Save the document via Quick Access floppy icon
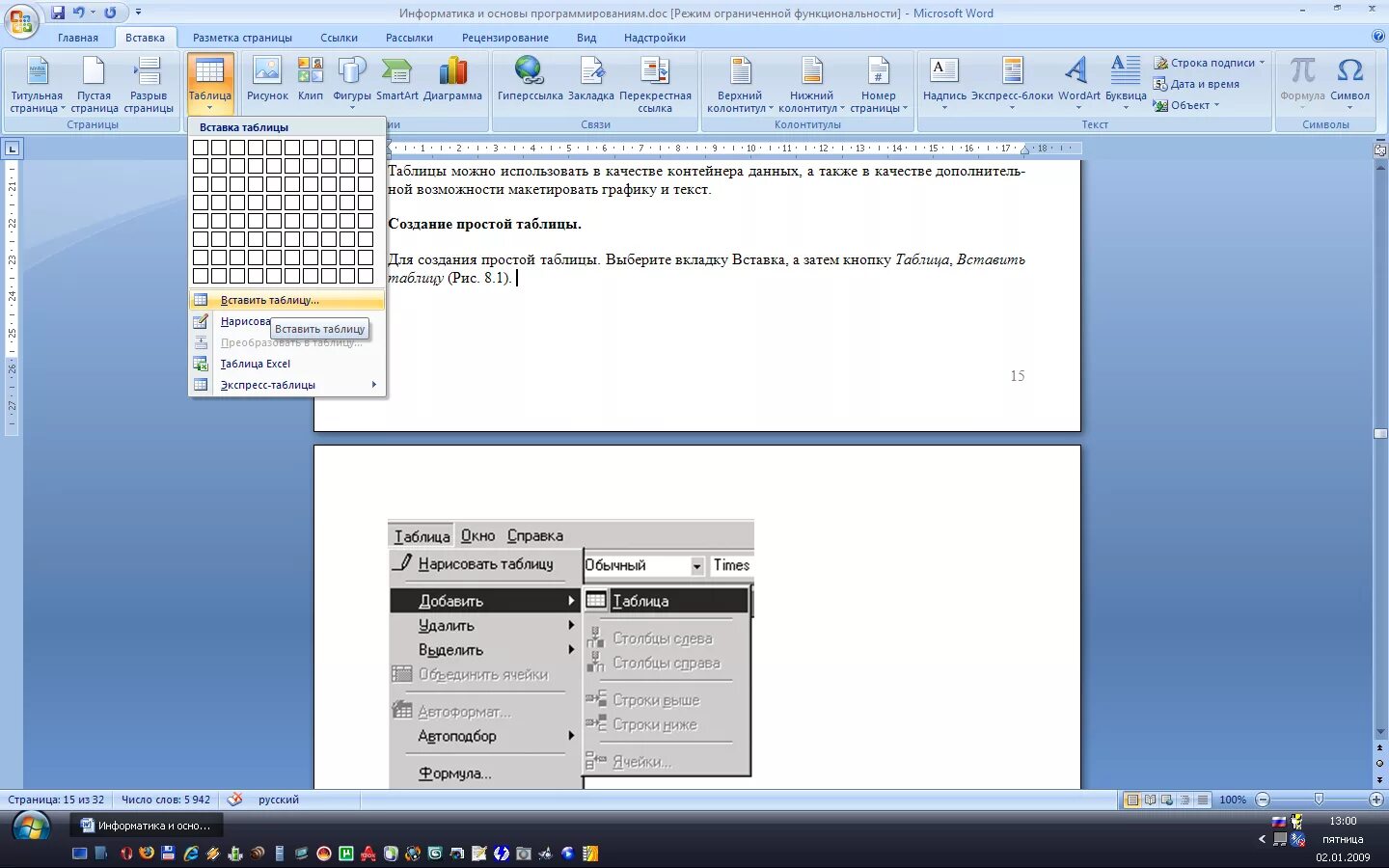Screen dimensions: 1389x868 (58, 13)
